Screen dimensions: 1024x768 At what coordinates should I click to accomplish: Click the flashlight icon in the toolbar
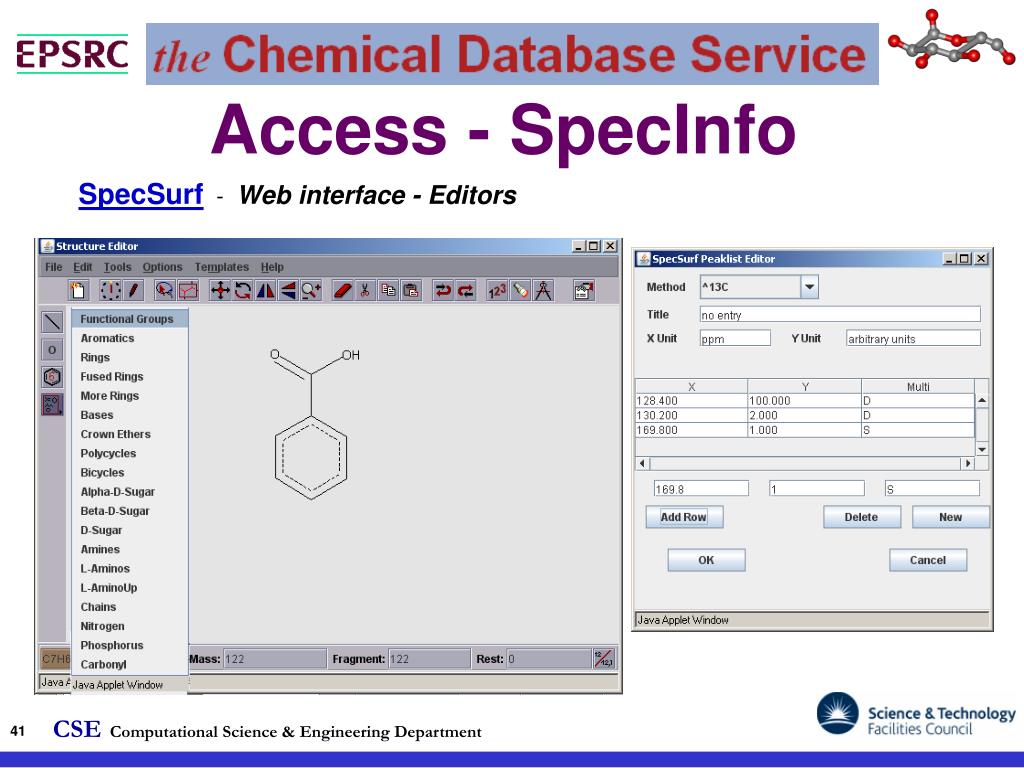pos(520,290)
